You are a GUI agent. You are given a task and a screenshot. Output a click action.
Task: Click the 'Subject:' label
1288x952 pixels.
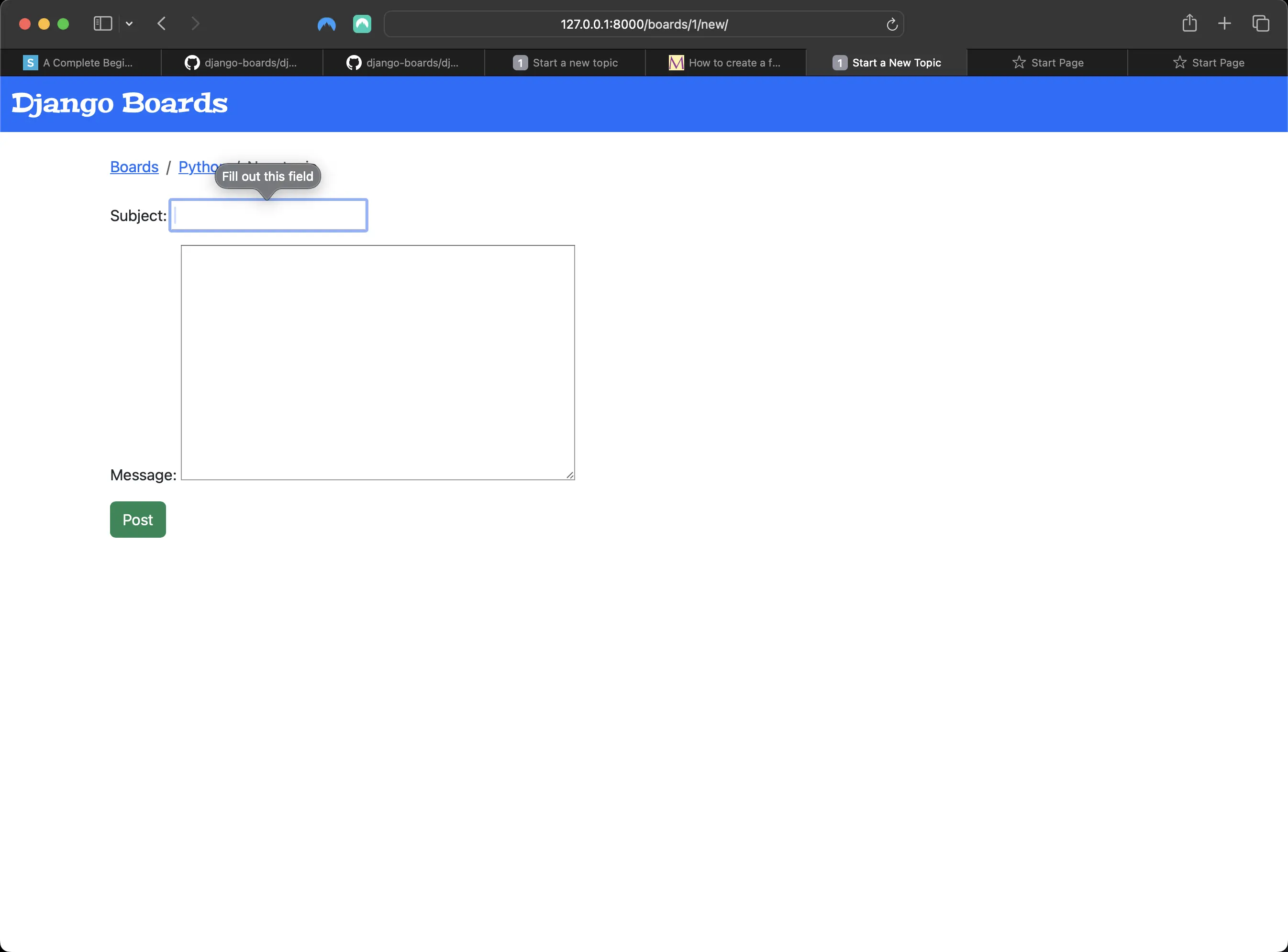[138, 216]
